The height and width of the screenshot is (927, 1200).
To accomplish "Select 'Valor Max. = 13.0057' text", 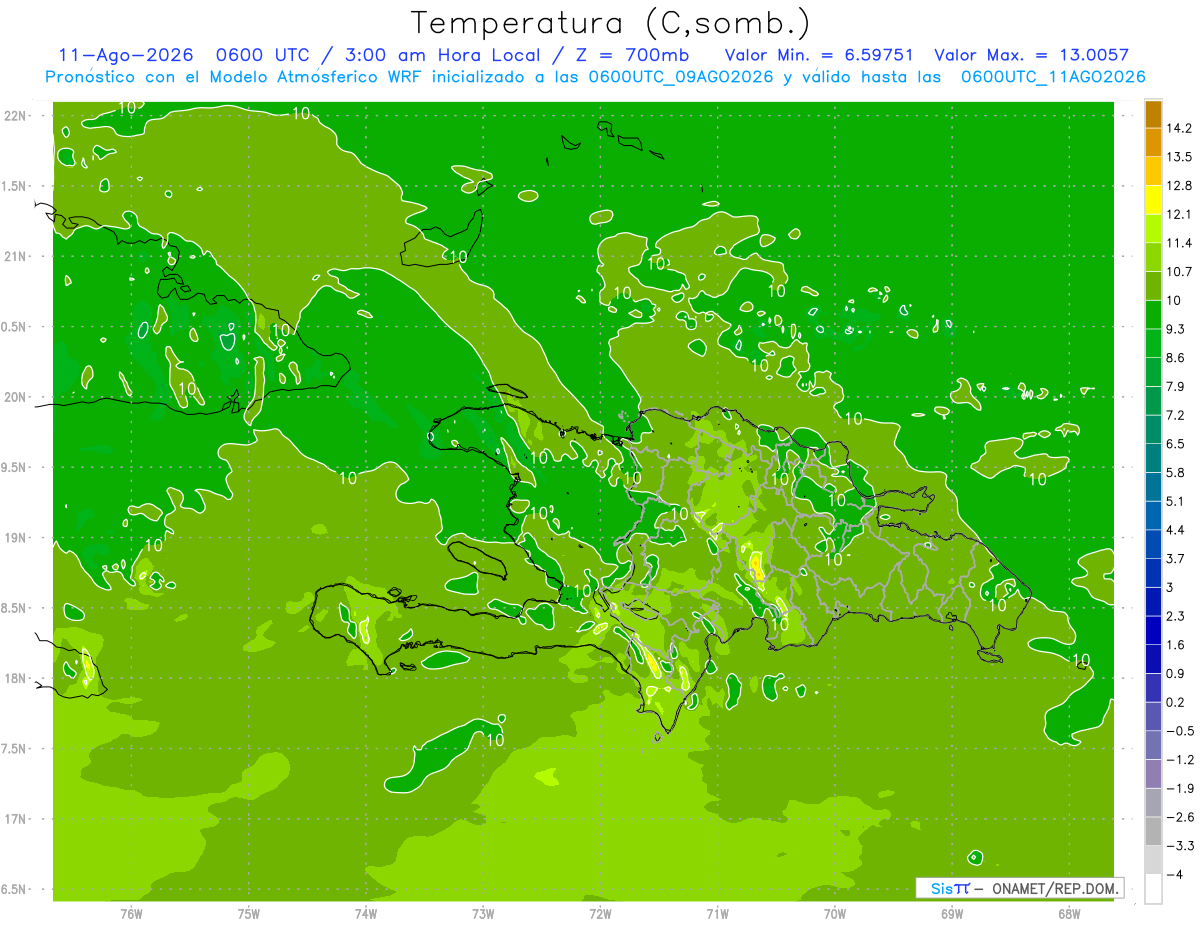I will 1031,55.
